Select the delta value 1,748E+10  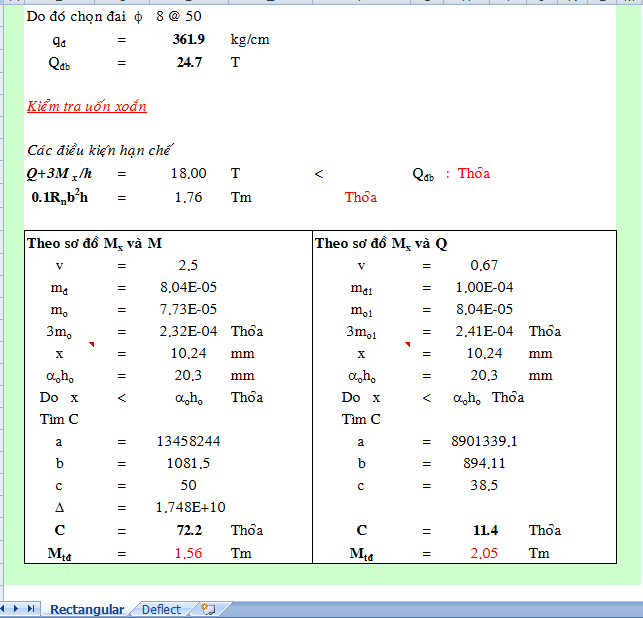(190, 508)
